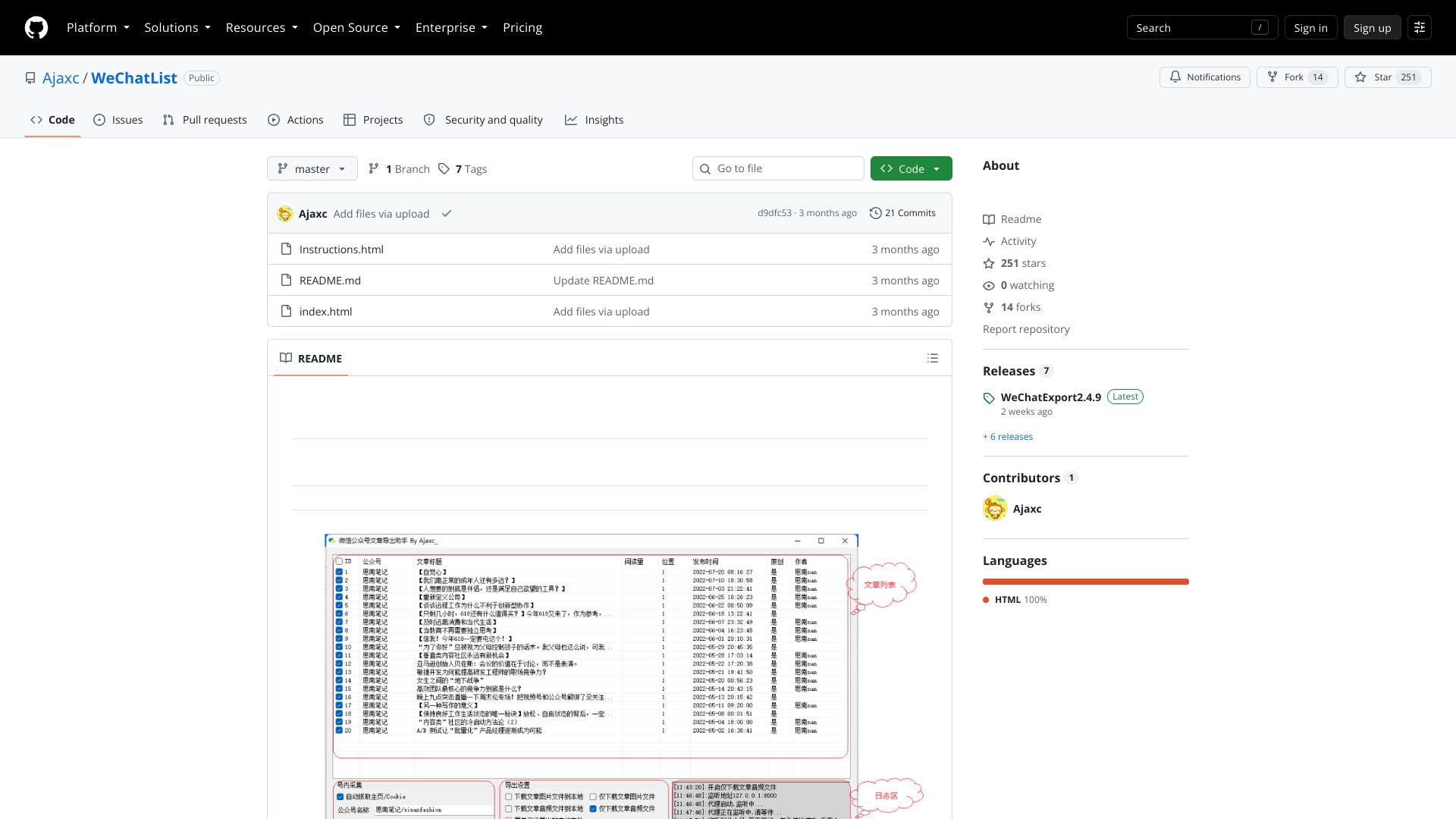View the 251 stars list
Image resolution: width=1456 pixels, height=819 pixels.
tap(1015, 263)
